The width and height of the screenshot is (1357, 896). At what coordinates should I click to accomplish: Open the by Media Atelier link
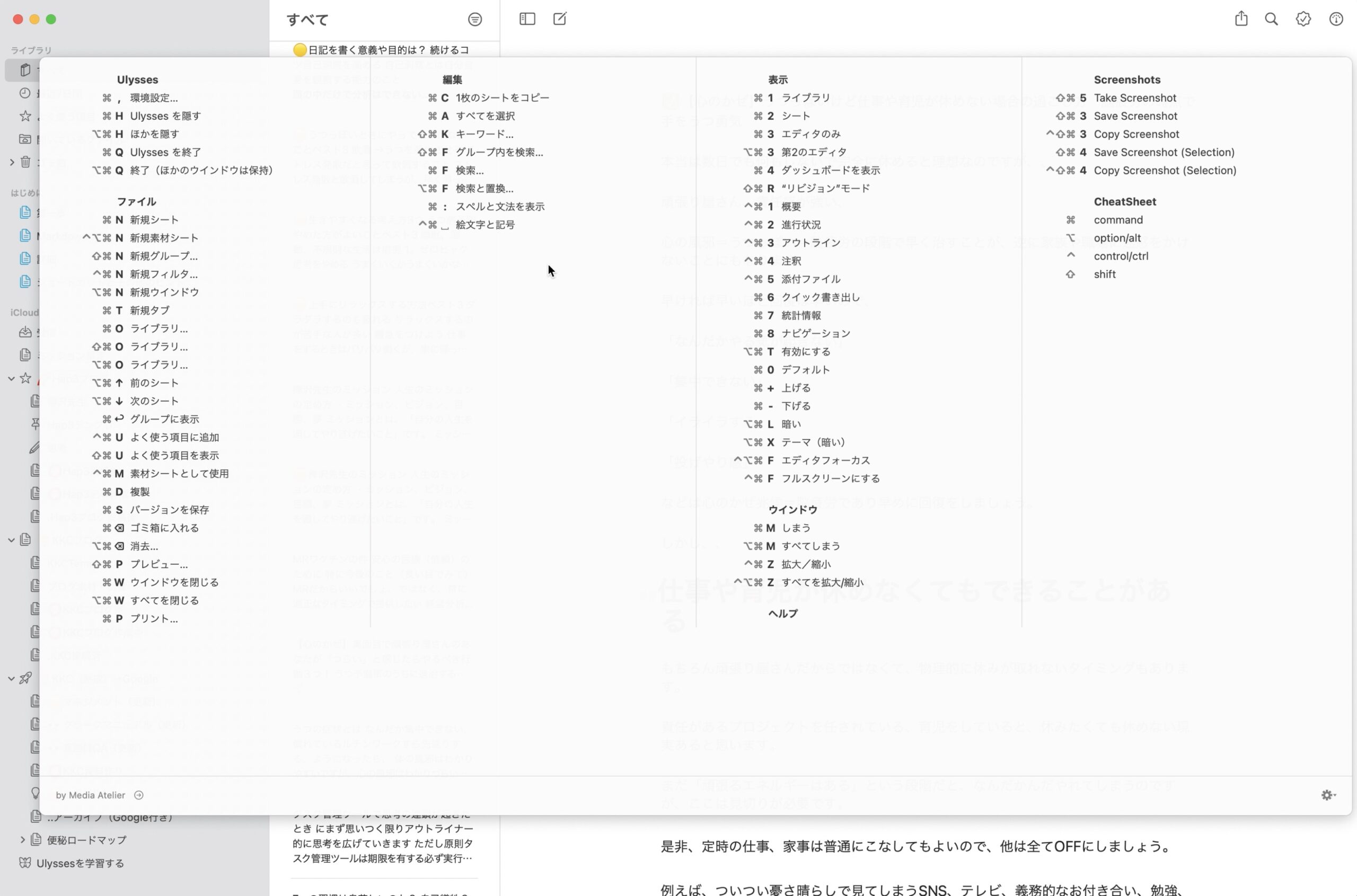90,795
